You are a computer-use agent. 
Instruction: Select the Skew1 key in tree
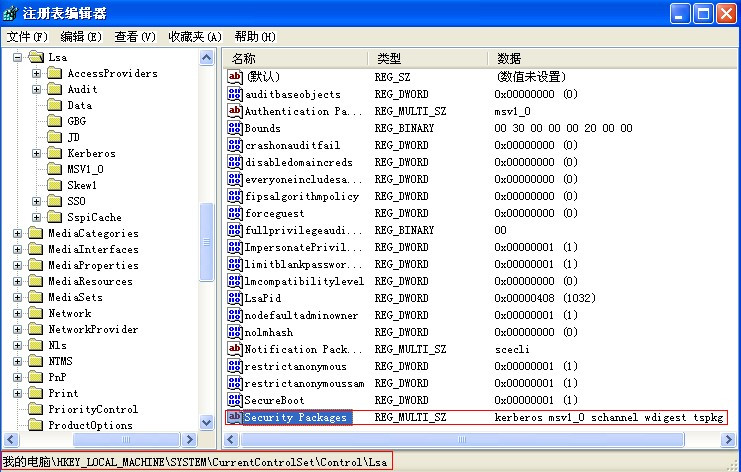(x=82, y=186)
